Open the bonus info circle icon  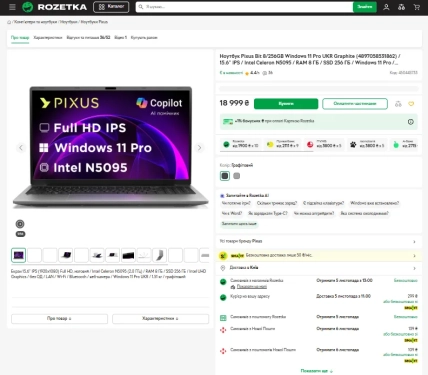[411, 122]
